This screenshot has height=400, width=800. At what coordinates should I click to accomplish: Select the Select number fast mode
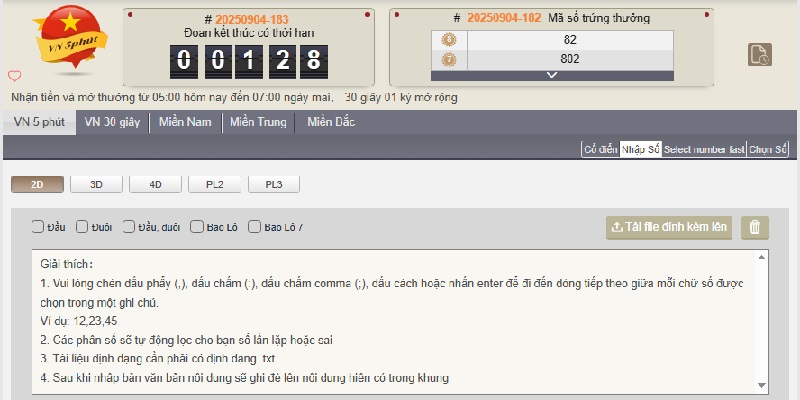[704, 149]
